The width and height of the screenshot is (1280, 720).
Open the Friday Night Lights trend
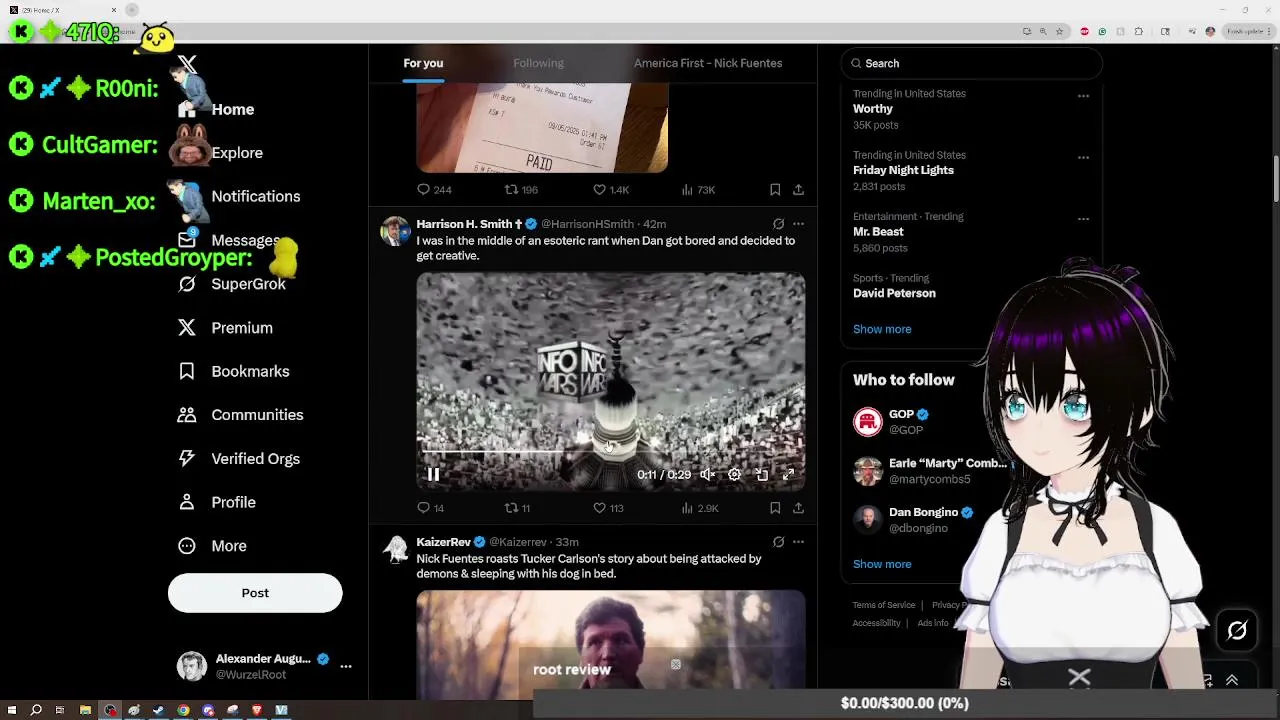point(903,170)
